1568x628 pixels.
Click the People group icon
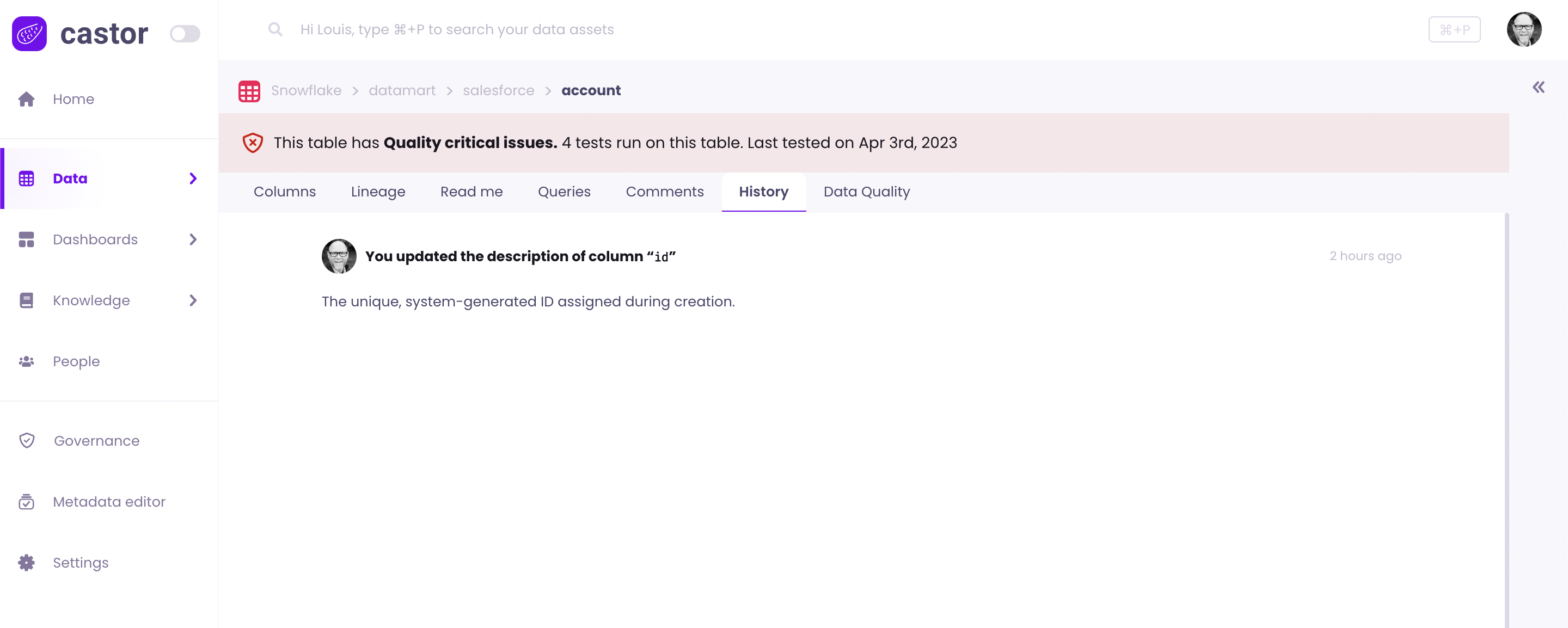26,361
